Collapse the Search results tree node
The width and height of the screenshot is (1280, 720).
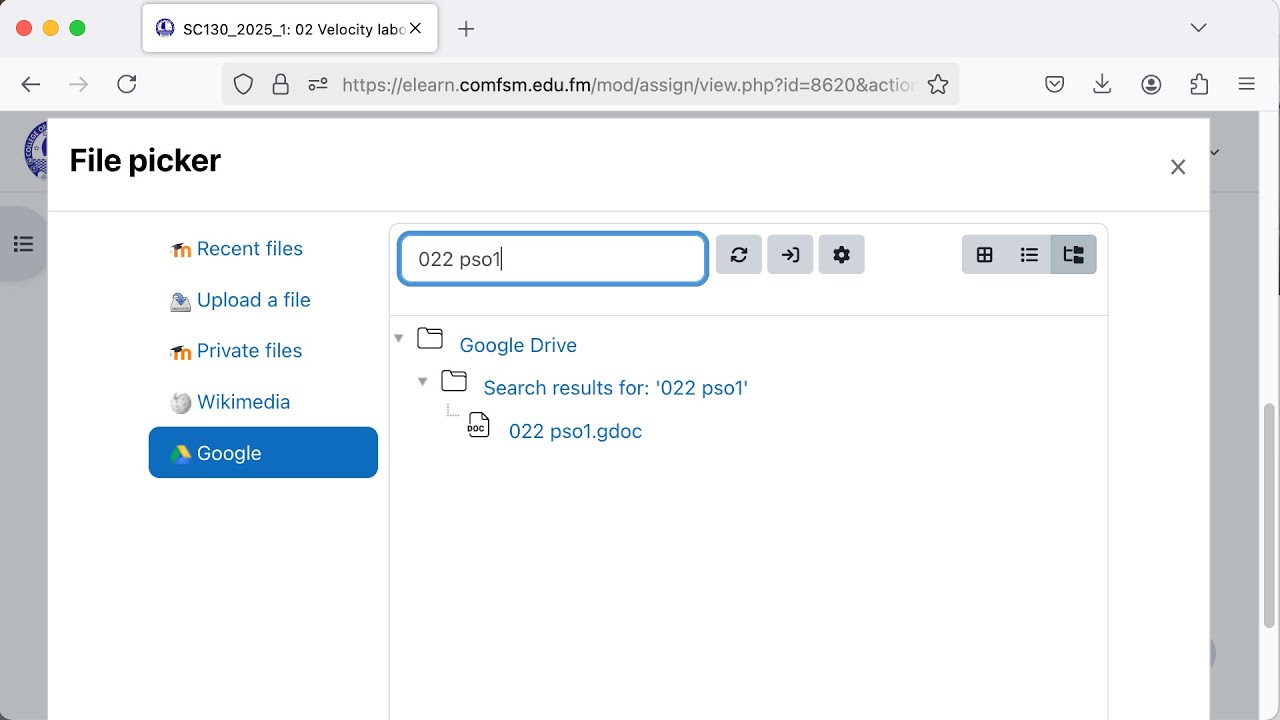click(422, 381)
